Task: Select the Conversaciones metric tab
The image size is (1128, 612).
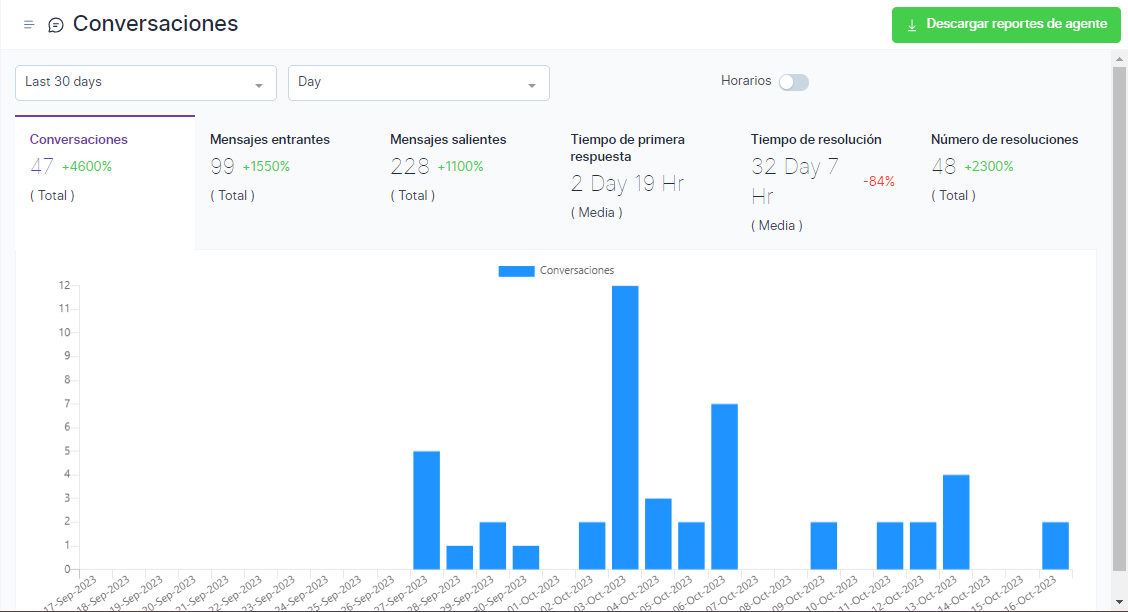Action: (x=79, y=140)
